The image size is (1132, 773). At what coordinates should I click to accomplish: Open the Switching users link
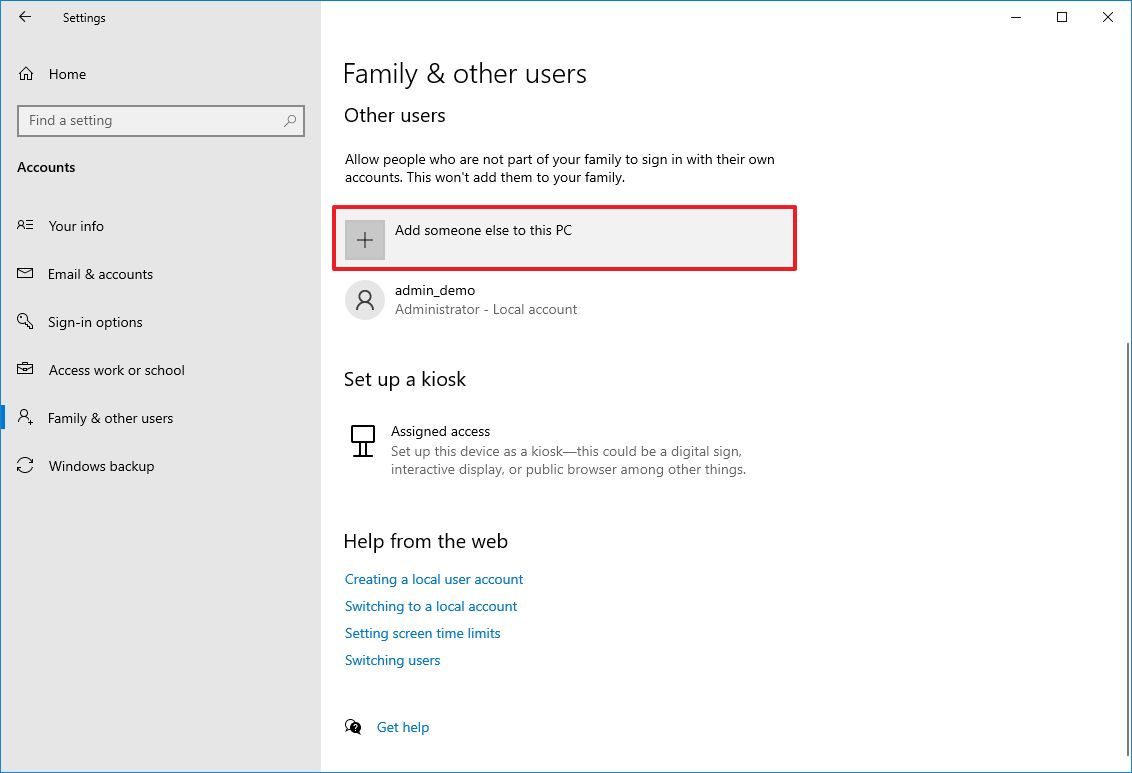[392, 660]
